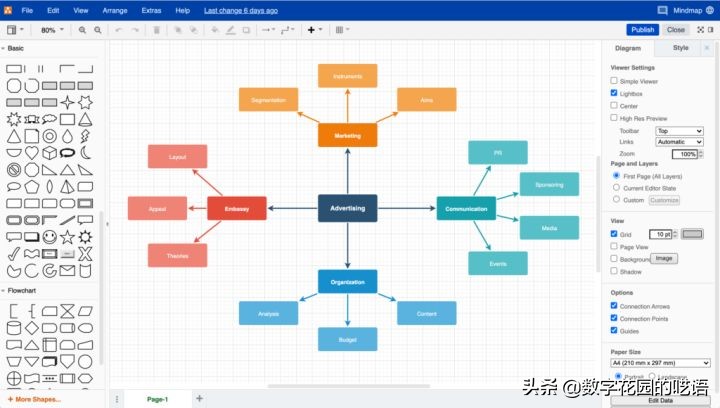Click the fill color bucket icon

pos(215,30)
